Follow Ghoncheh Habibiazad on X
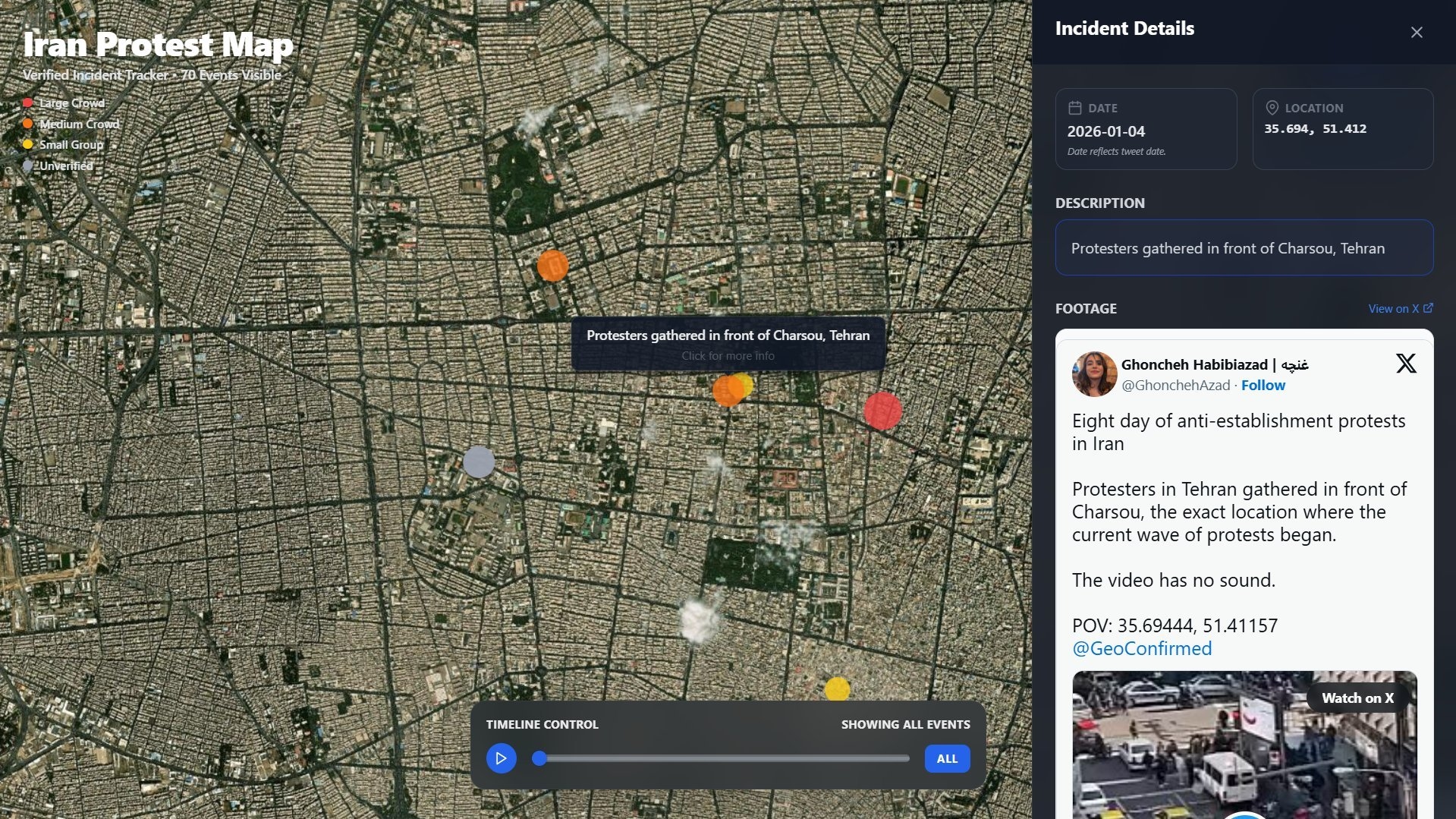1456x819 pixels. pos(1263,385)
